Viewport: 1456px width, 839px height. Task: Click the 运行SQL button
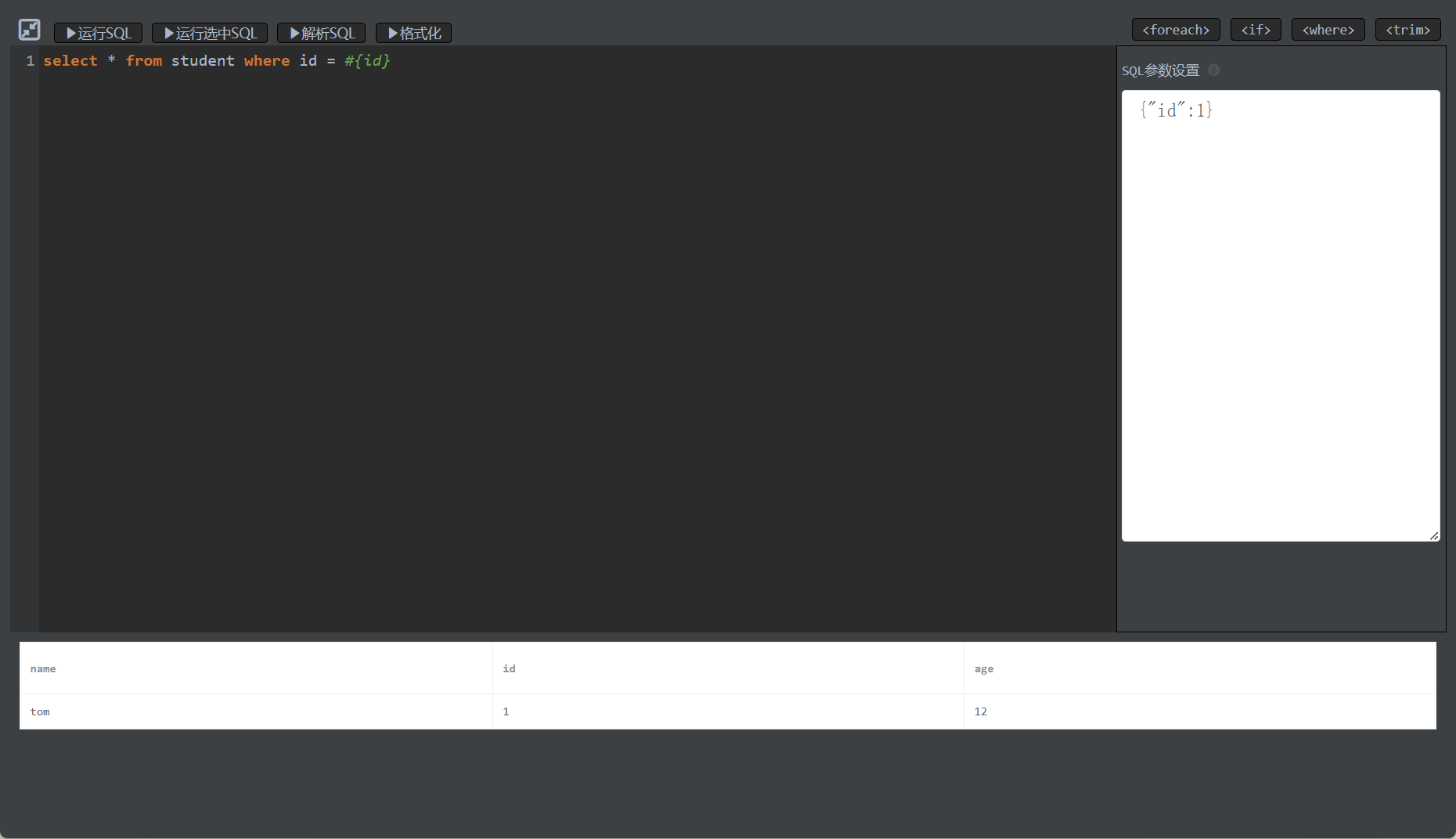[x=98, y=33]
